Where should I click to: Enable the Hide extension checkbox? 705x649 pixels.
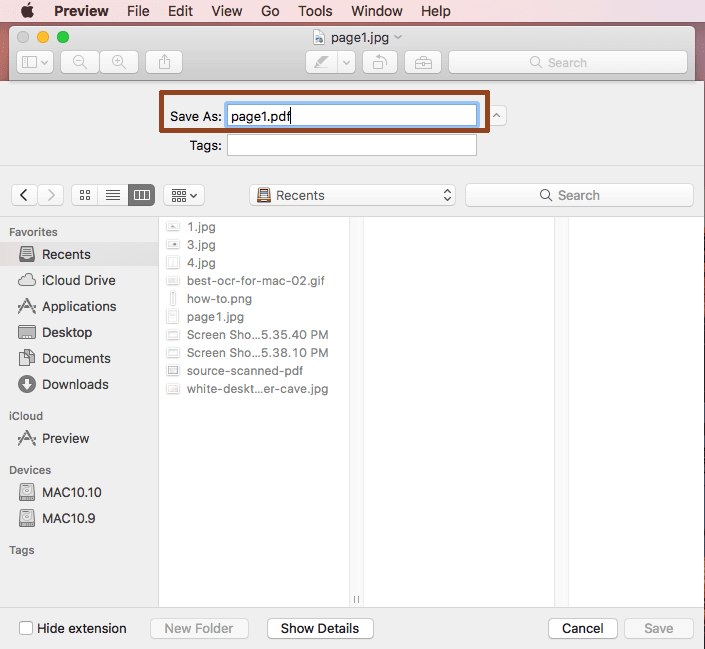coord(26,628)
